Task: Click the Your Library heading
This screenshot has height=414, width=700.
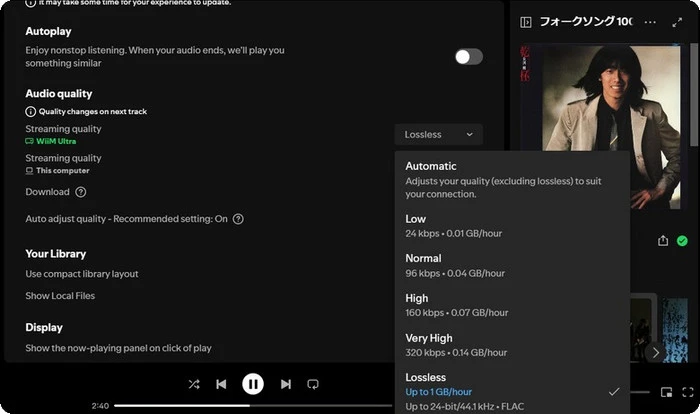Action: (x=55, y=254)
